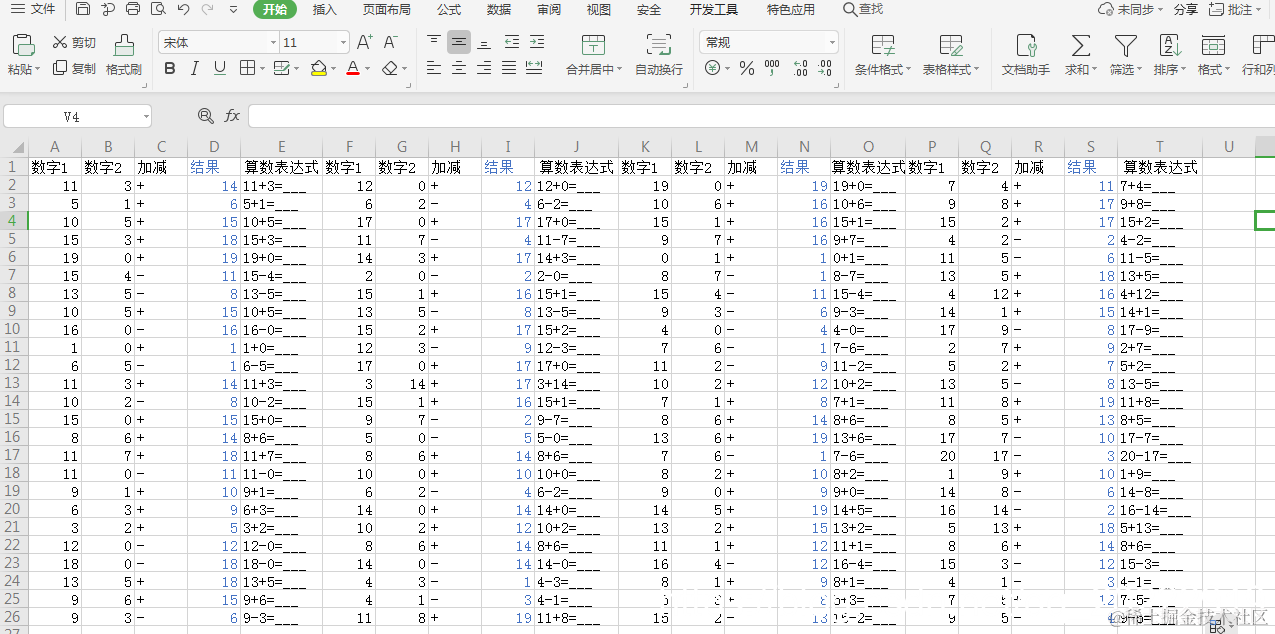The height and width of the screenshot is (634, 1275).
Task: Toggle top vertical alignment
Action: (434, 42)
